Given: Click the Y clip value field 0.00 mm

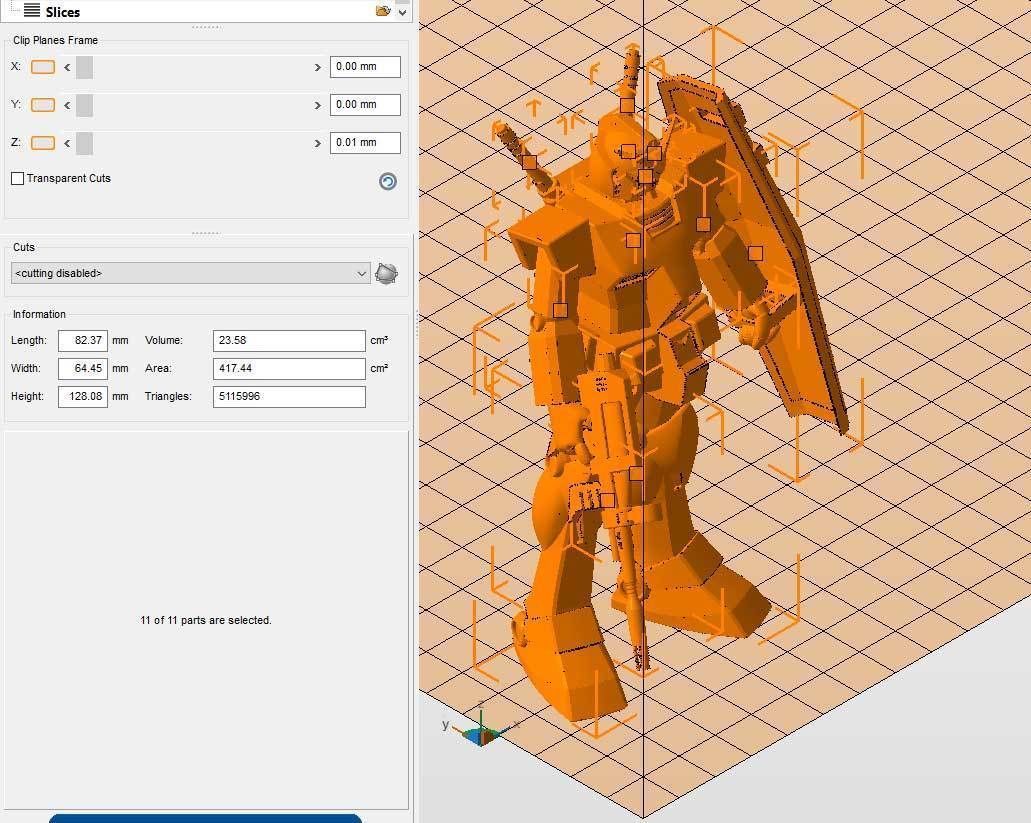Looking at the screenshot, I should pos(365,105).
